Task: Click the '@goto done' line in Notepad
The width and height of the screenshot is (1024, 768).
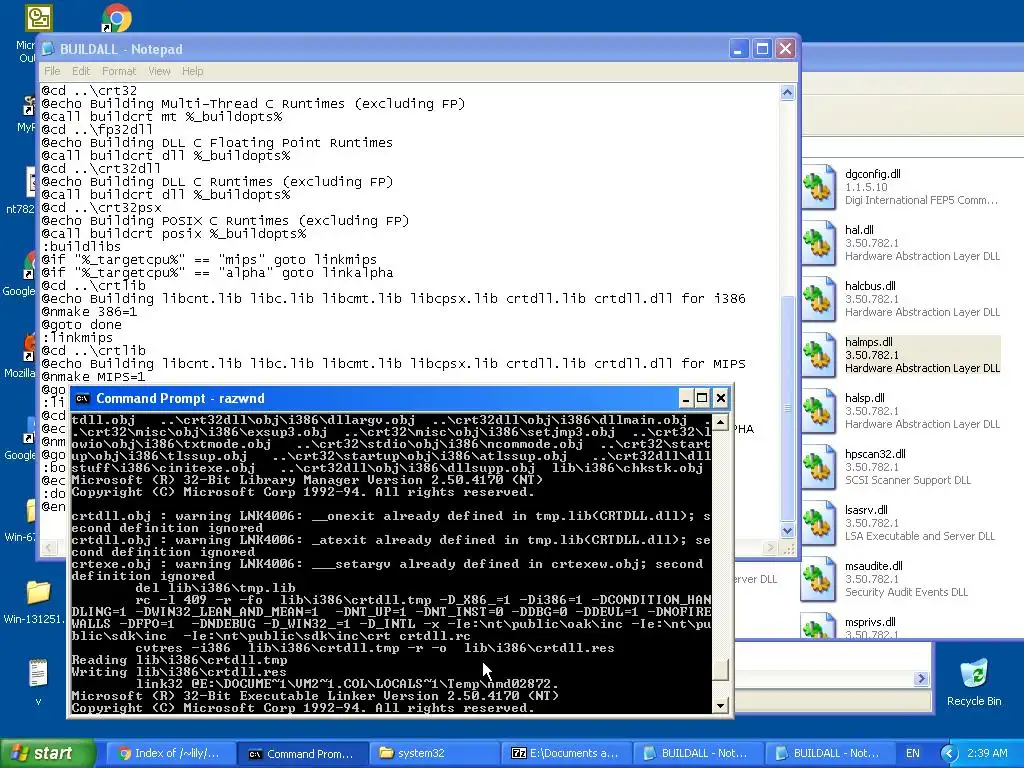Action: [81, 325]
